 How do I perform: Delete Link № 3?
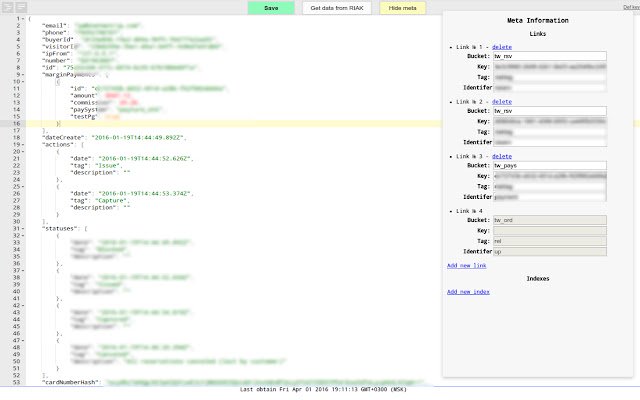[x=502, y=156]
